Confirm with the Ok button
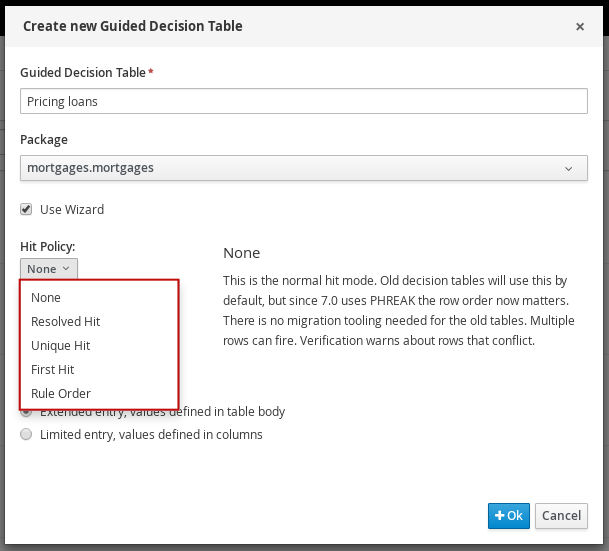This screenshot has height=551, width=609. point(509,516)
